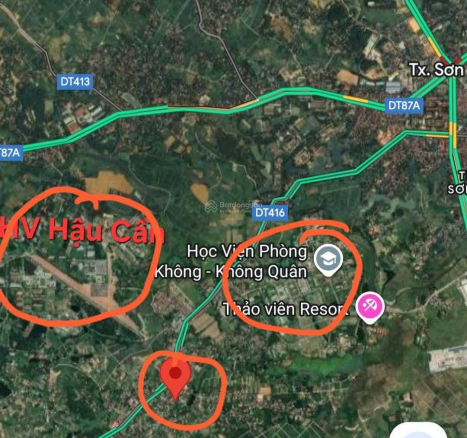Image resolution: width=467 pixels, height=438 pixels.
Task: Click the red HV Hậu Cần text
Action: pyautogui.click(x=82, y=230)
